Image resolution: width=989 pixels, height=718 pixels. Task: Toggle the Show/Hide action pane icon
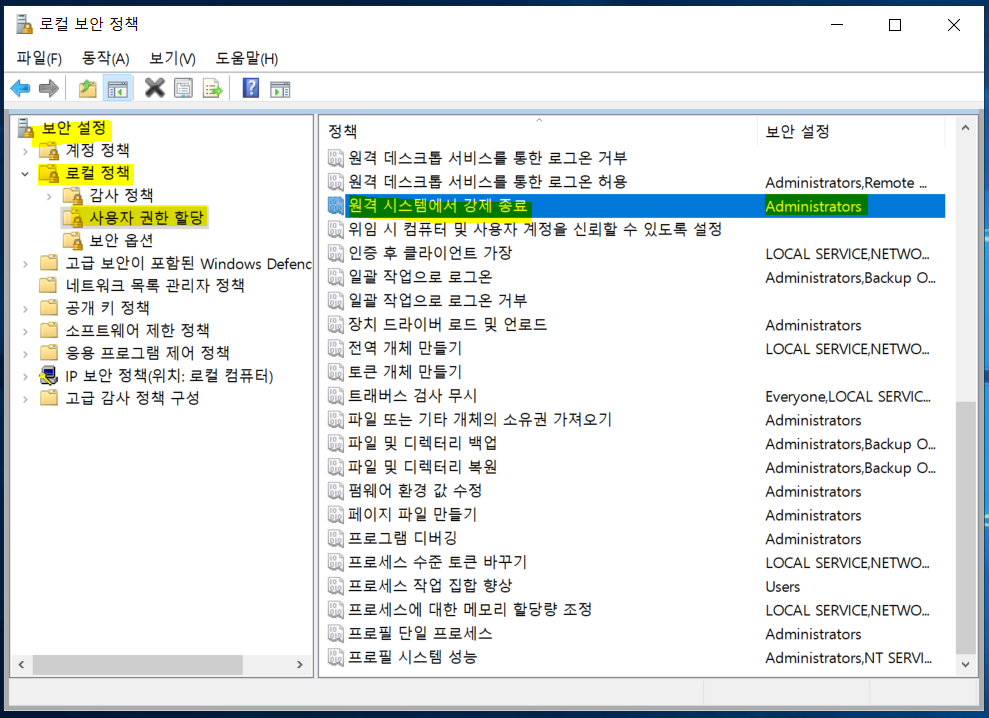280,89
